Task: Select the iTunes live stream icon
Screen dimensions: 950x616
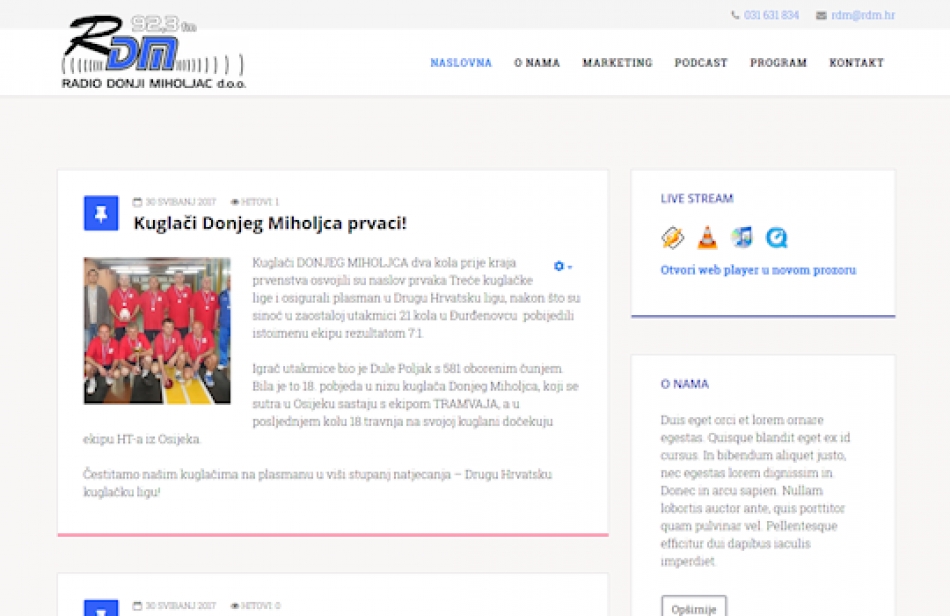Action: (740, 238)
